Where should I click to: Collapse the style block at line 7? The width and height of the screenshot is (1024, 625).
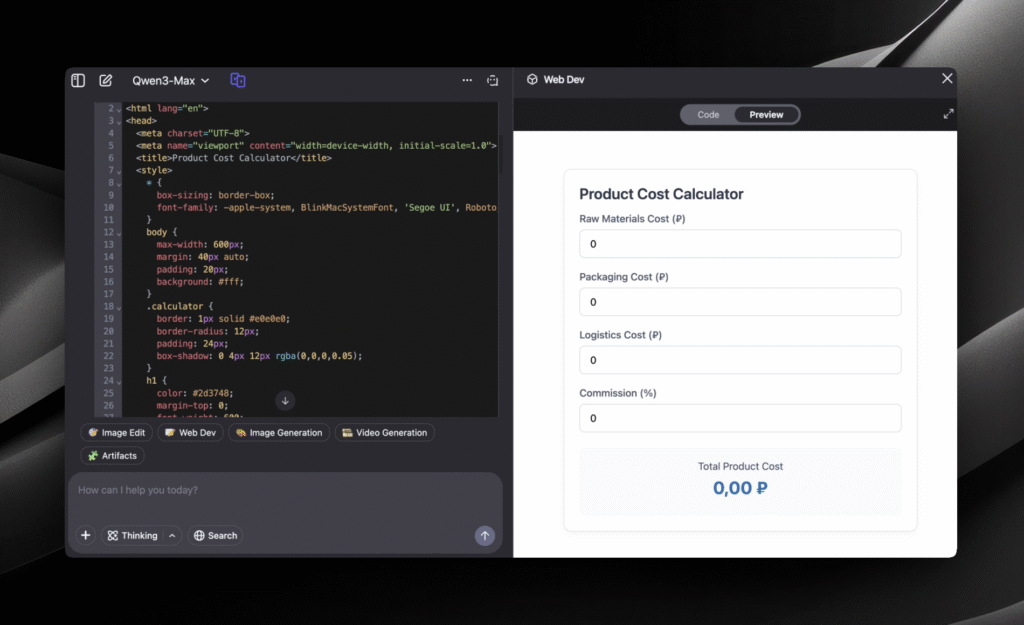coord(119,171)
